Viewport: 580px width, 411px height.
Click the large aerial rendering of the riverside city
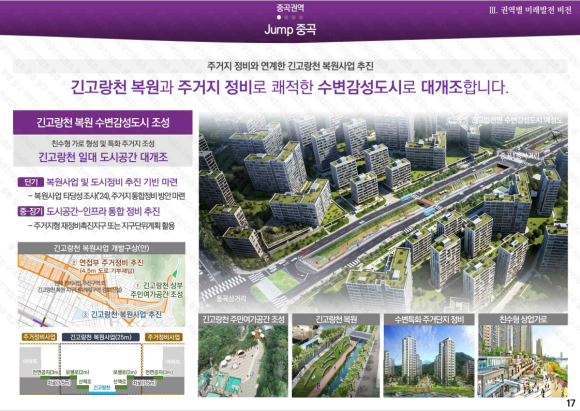point(383,211)
